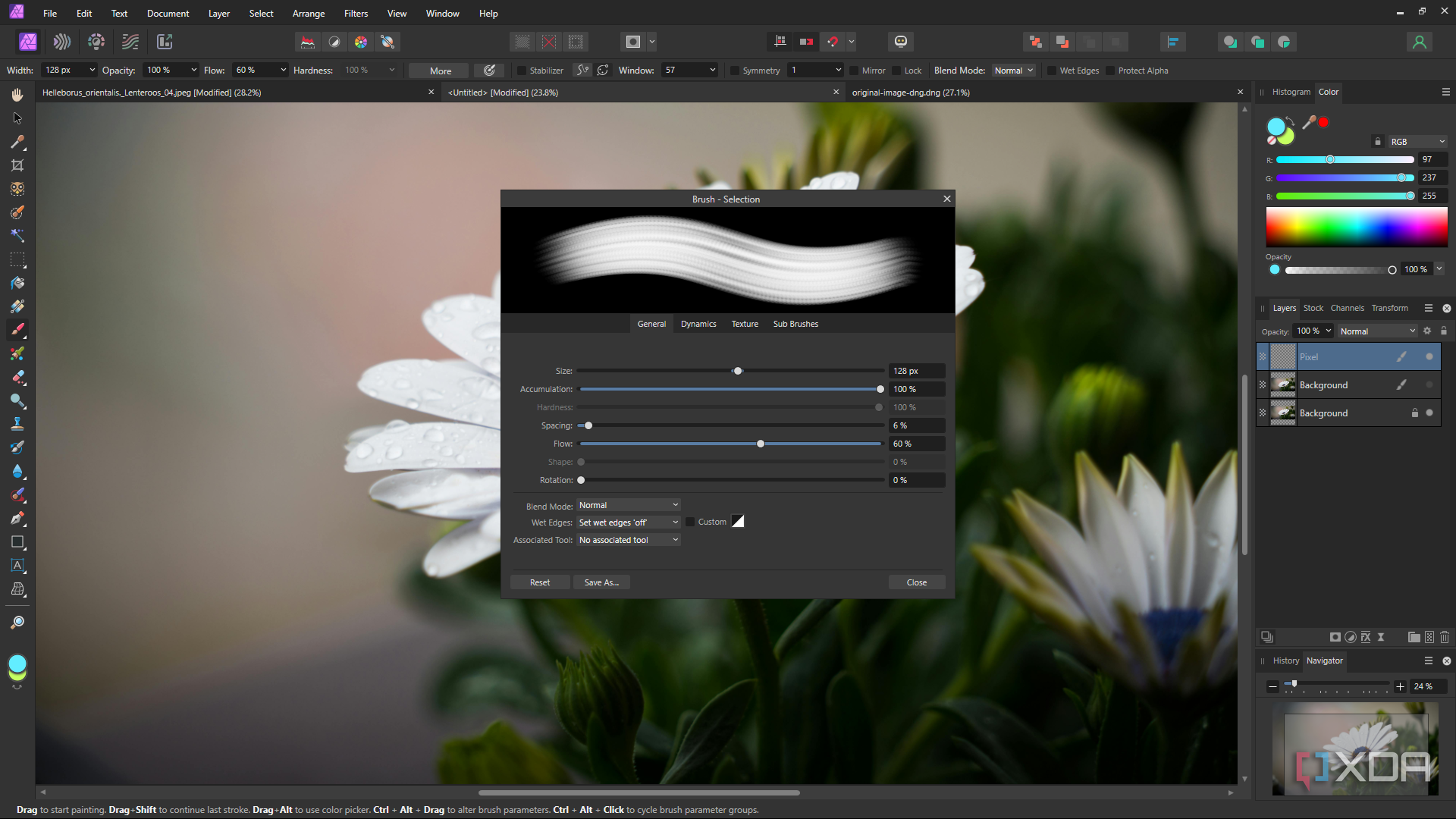Image resolution: width=1456 pixels, height=819 pixels.
Task: Zoom in with Navigator plus button
Action: [1401, 686]
